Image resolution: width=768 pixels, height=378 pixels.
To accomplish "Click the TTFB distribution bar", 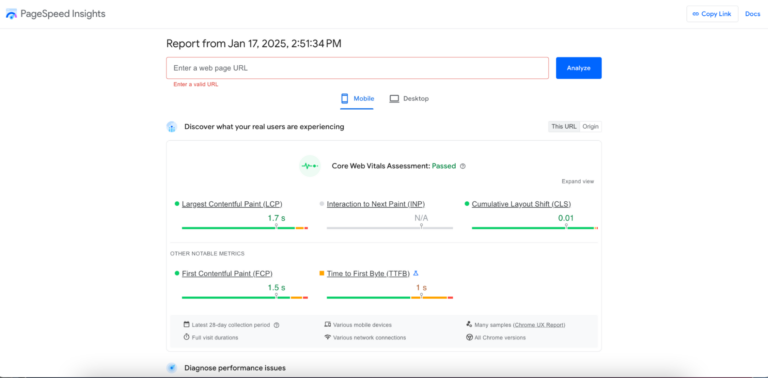I will point(390,297).
